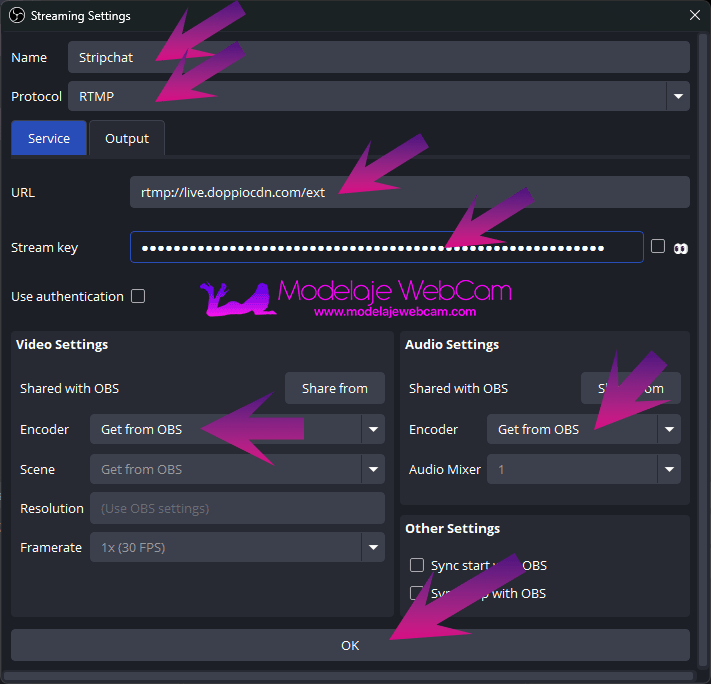Click the Resolution field (Use OBS settings)
This screenshot has width=711, height=684.
click(x=237, y=508)
